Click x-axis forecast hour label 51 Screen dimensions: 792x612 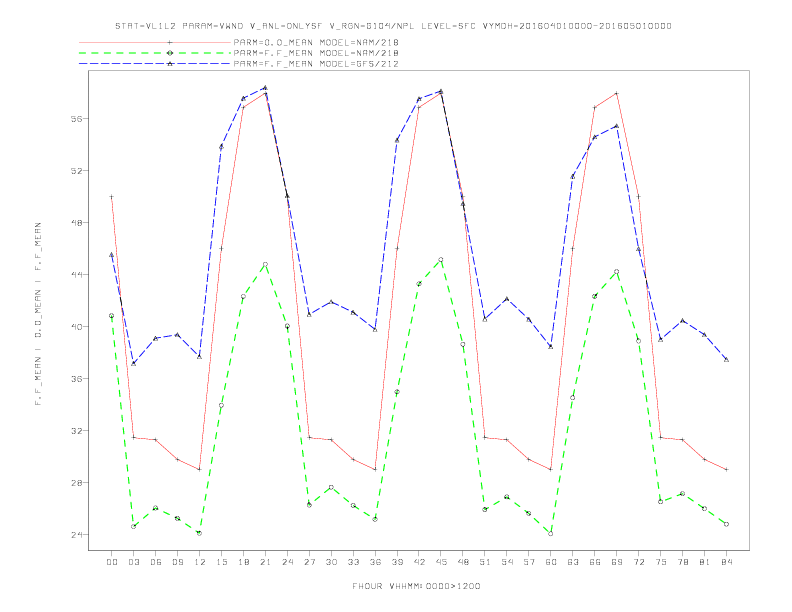485,562
